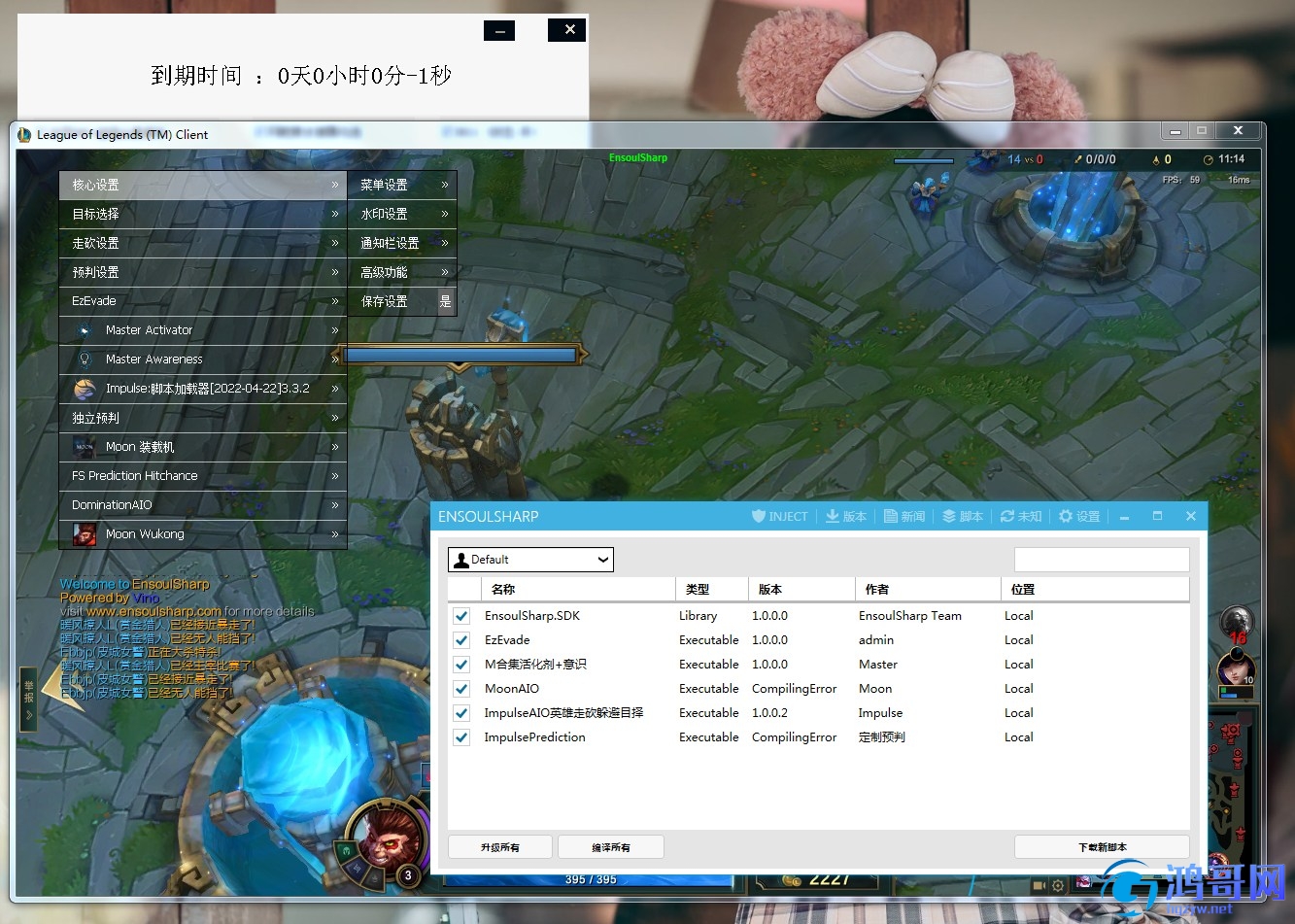Screen dimensions: 1295x924
Task: Click the 395 / 395 health bar
Action: tap(590, 879)
